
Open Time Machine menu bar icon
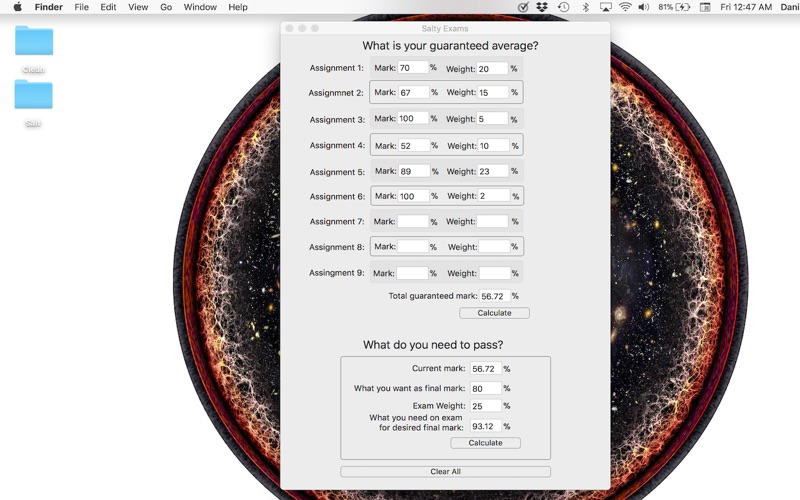click(563, 7)
